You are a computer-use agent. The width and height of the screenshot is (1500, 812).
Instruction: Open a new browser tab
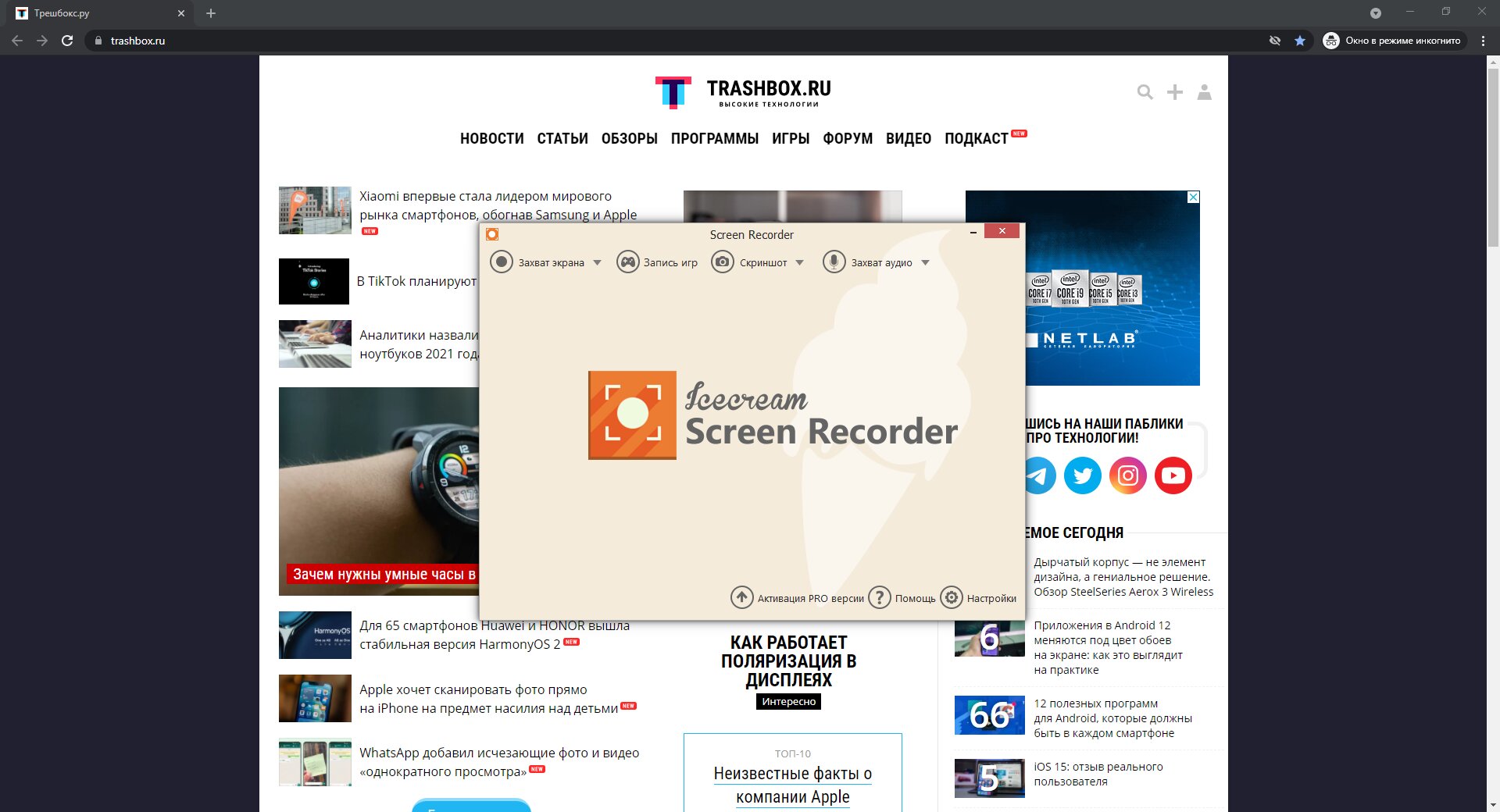click(211, 13)
